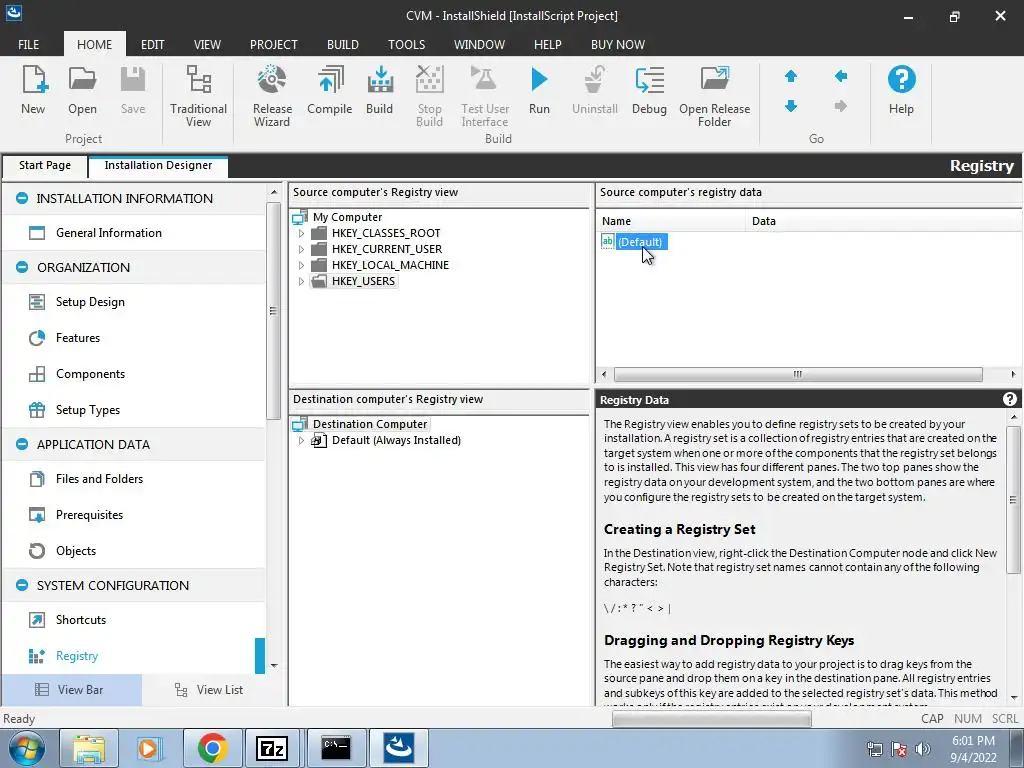Open the VIEW ribbon tab

[x=207, y=44]
